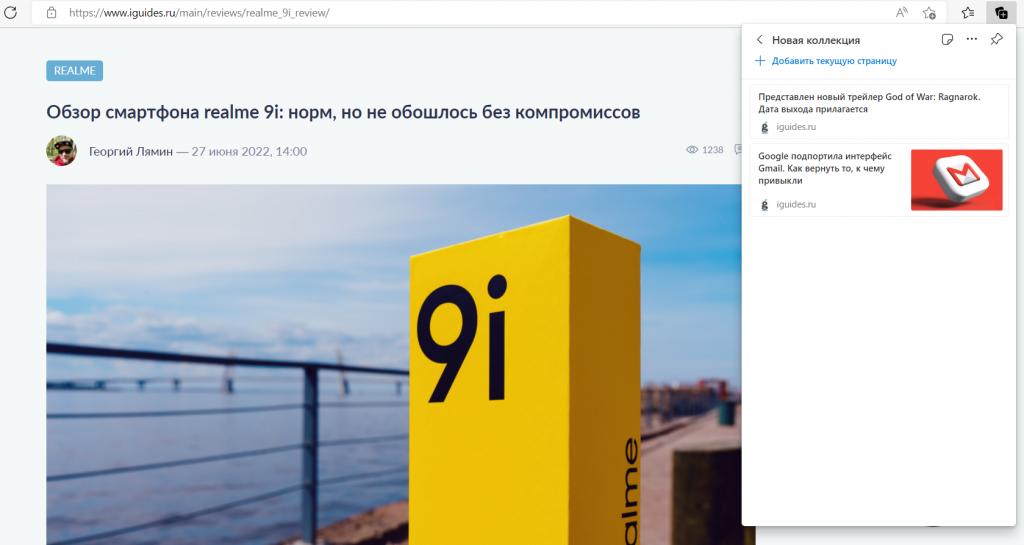Image resolution: width=1024 pixels, height=545 pixels.
Task: Activate the Read Aloud icon
Action: (x=902, y=13)
